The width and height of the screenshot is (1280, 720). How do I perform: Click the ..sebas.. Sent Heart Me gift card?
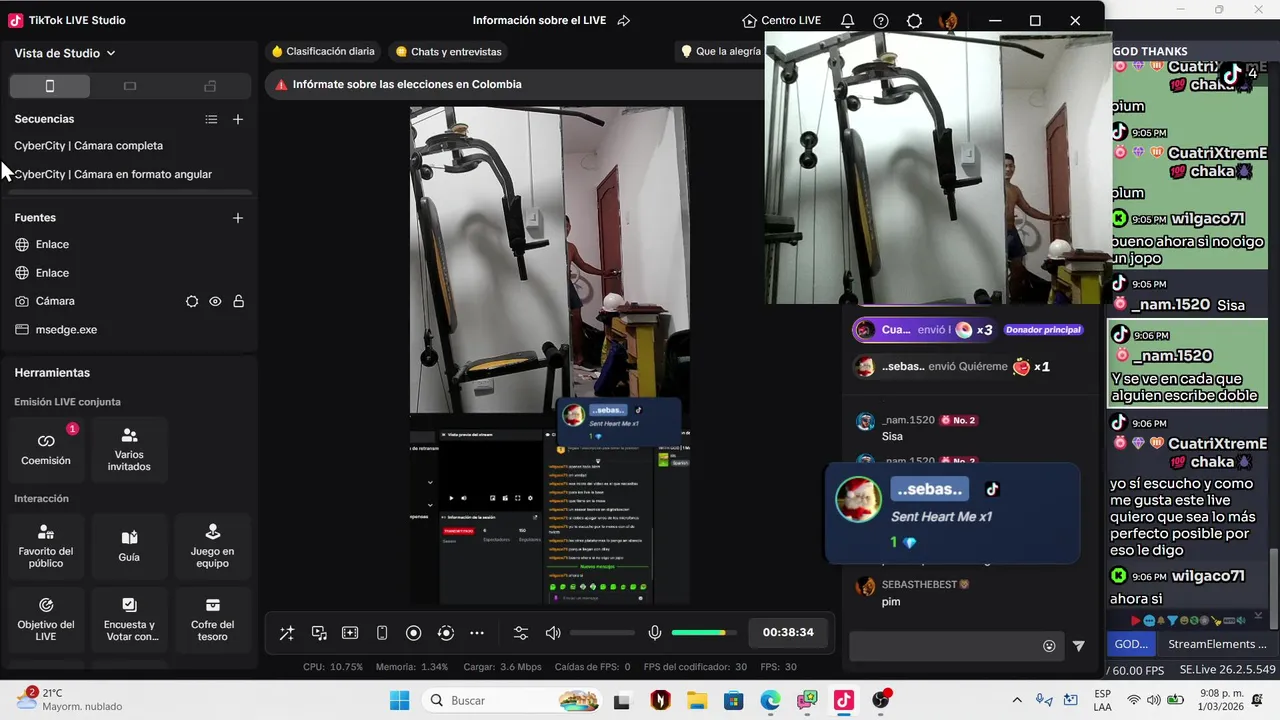click(x=952, y=514)
